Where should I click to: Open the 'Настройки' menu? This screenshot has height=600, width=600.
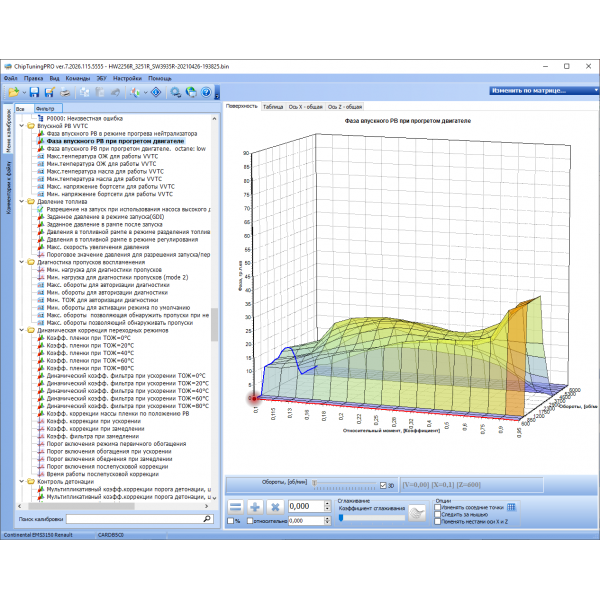click(127, 77)
